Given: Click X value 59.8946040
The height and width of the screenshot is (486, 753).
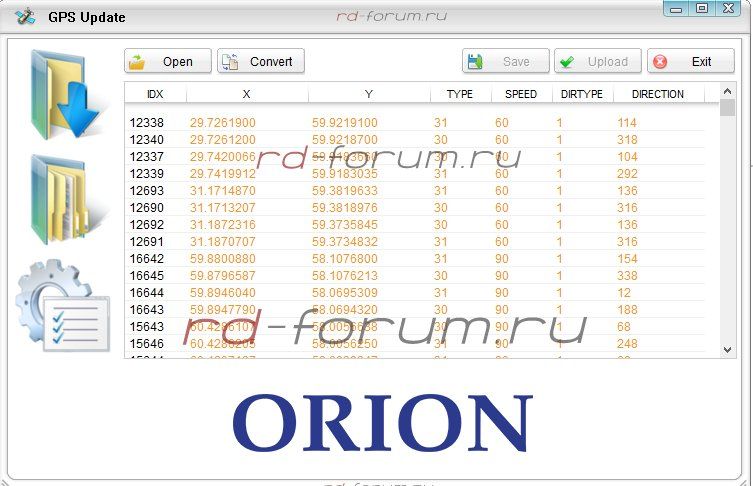Looking at the screenshot, I should 222,293.
